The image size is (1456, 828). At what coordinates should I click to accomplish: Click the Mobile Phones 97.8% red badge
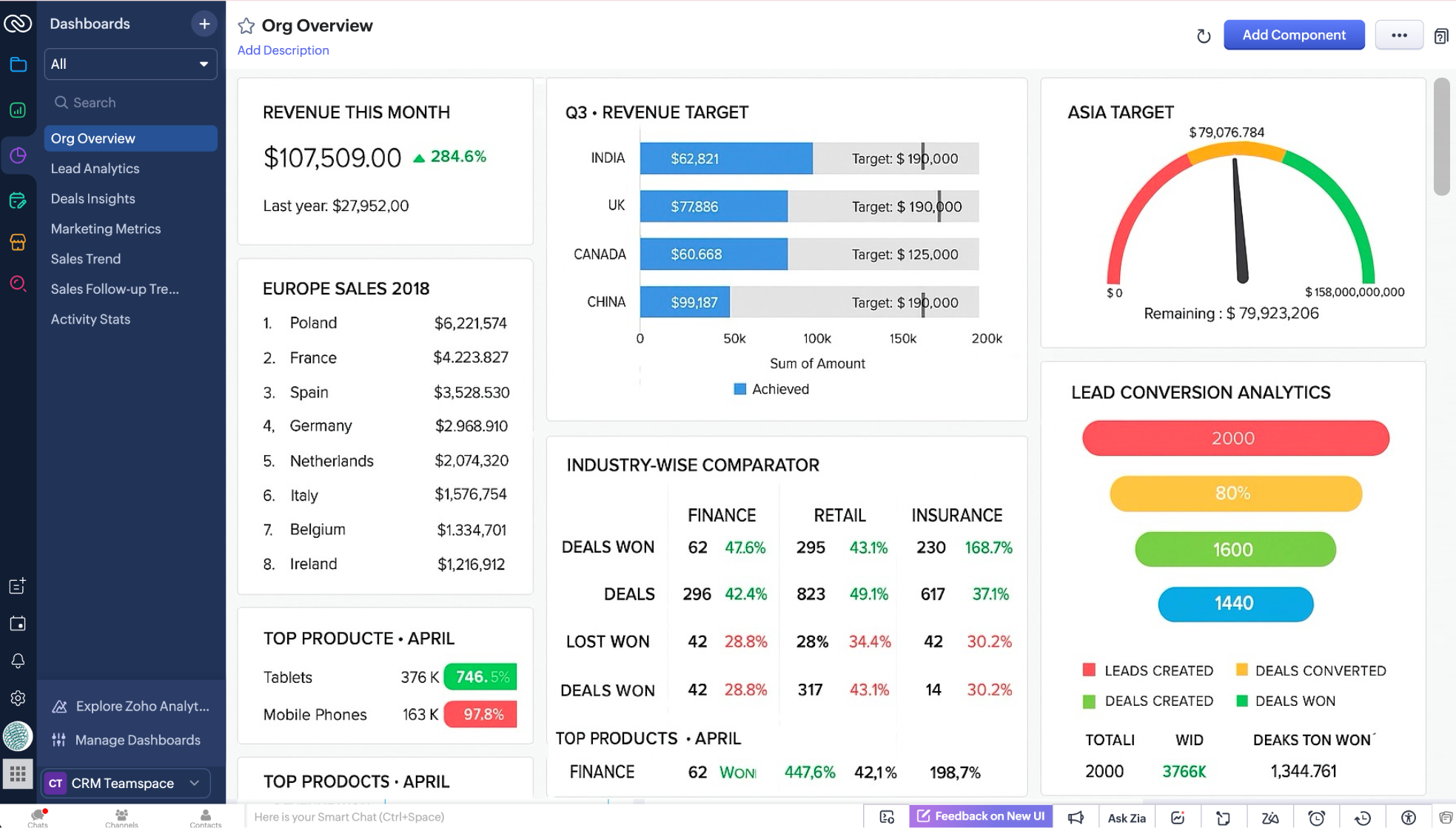(480, 715)
